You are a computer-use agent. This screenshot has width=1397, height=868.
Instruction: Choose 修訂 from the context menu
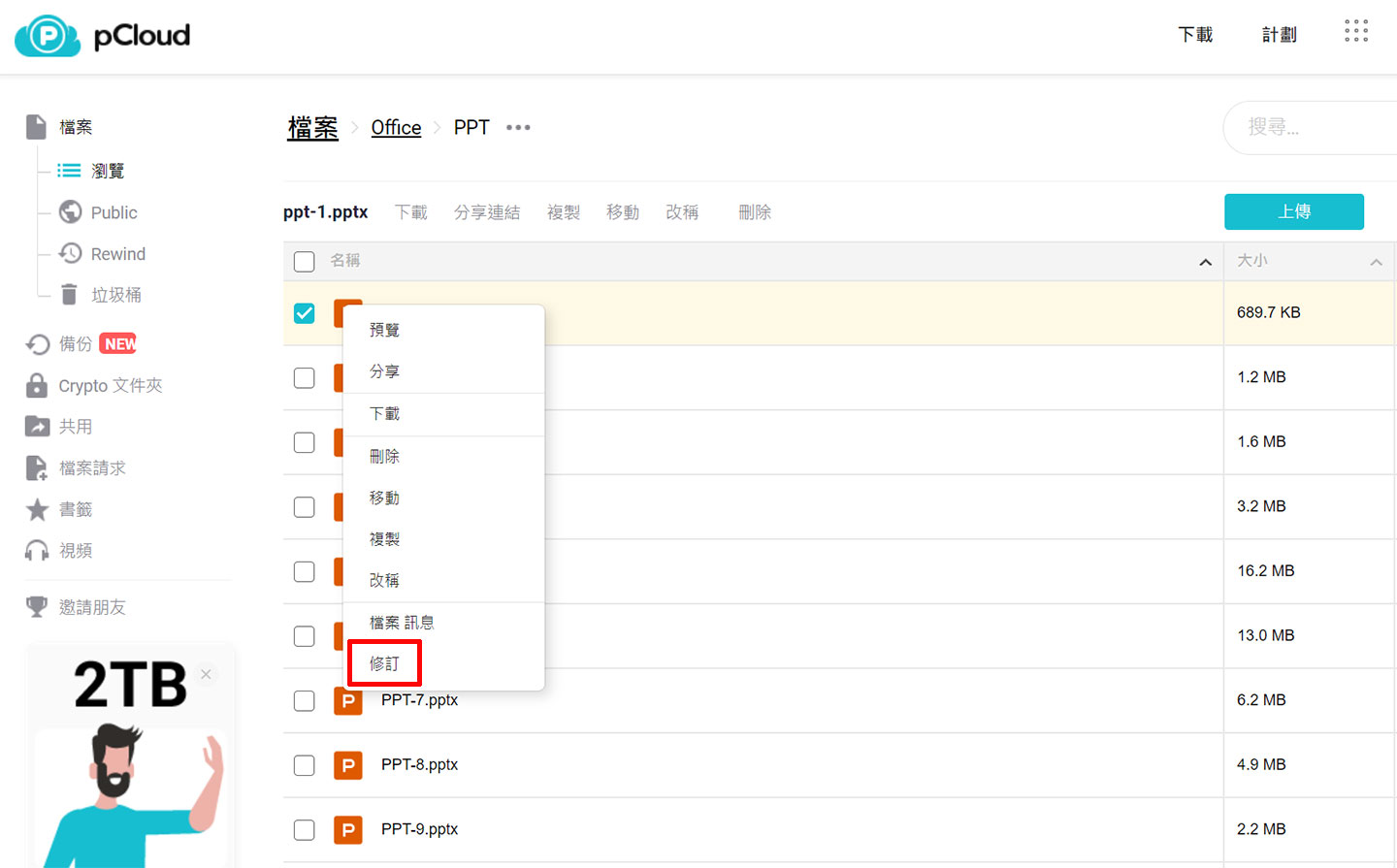[x=384, y=662]
